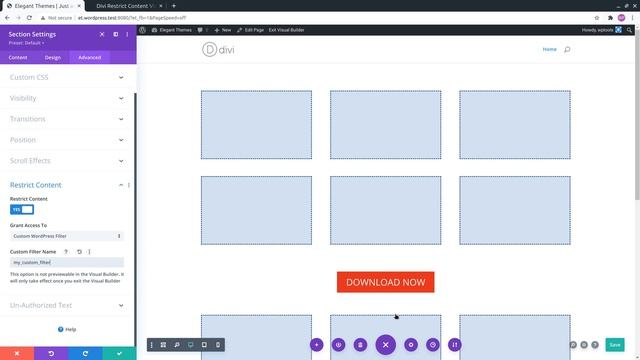Select the Advanced tab
Image resolution: width=640 pixels, height=360 pixels.
click(x=90, y=58)
